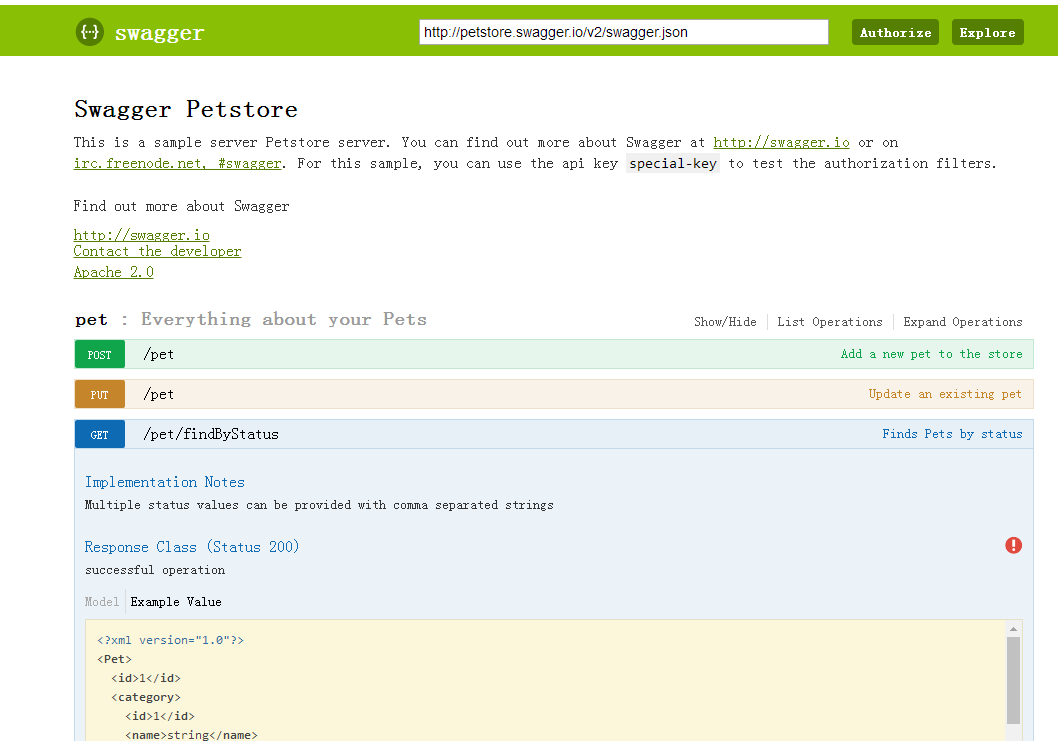Click the 'special-key' code text
Screen dimensions: 1058x741
[x=673, y=163]
